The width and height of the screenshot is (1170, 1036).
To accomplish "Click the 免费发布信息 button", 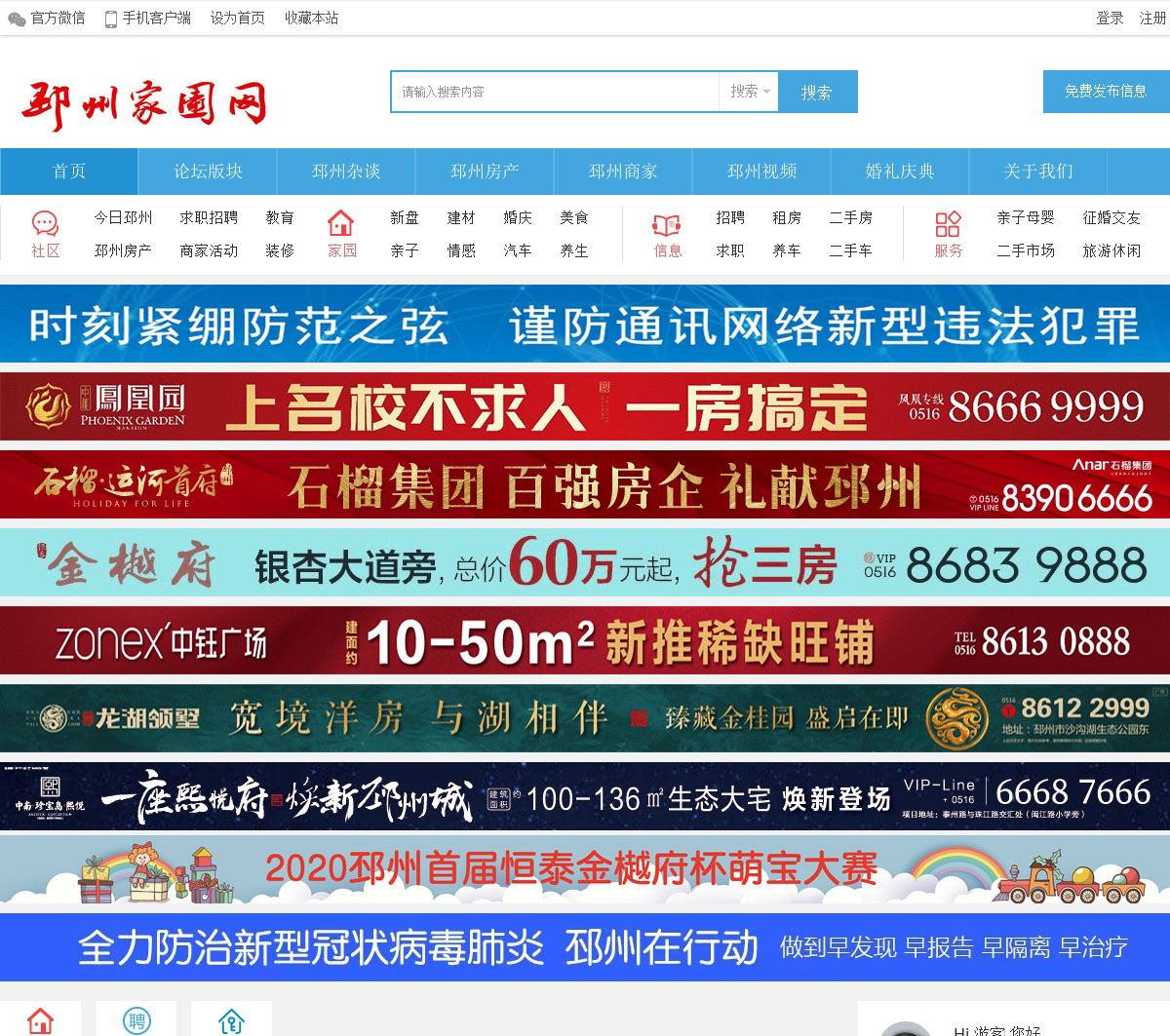I will tap(1106, 92).
